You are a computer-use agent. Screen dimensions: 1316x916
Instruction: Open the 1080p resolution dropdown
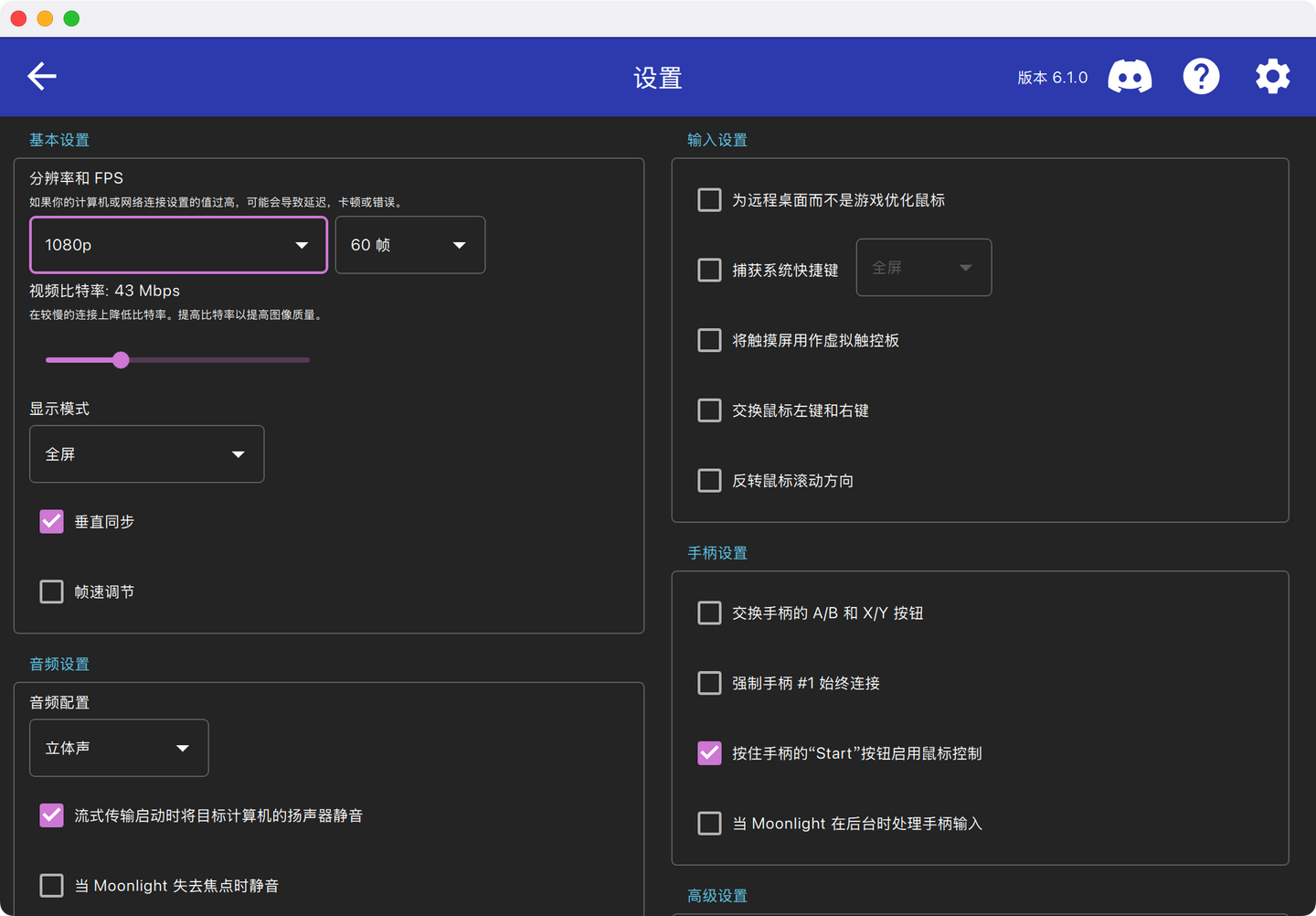(x=178, y=245)
